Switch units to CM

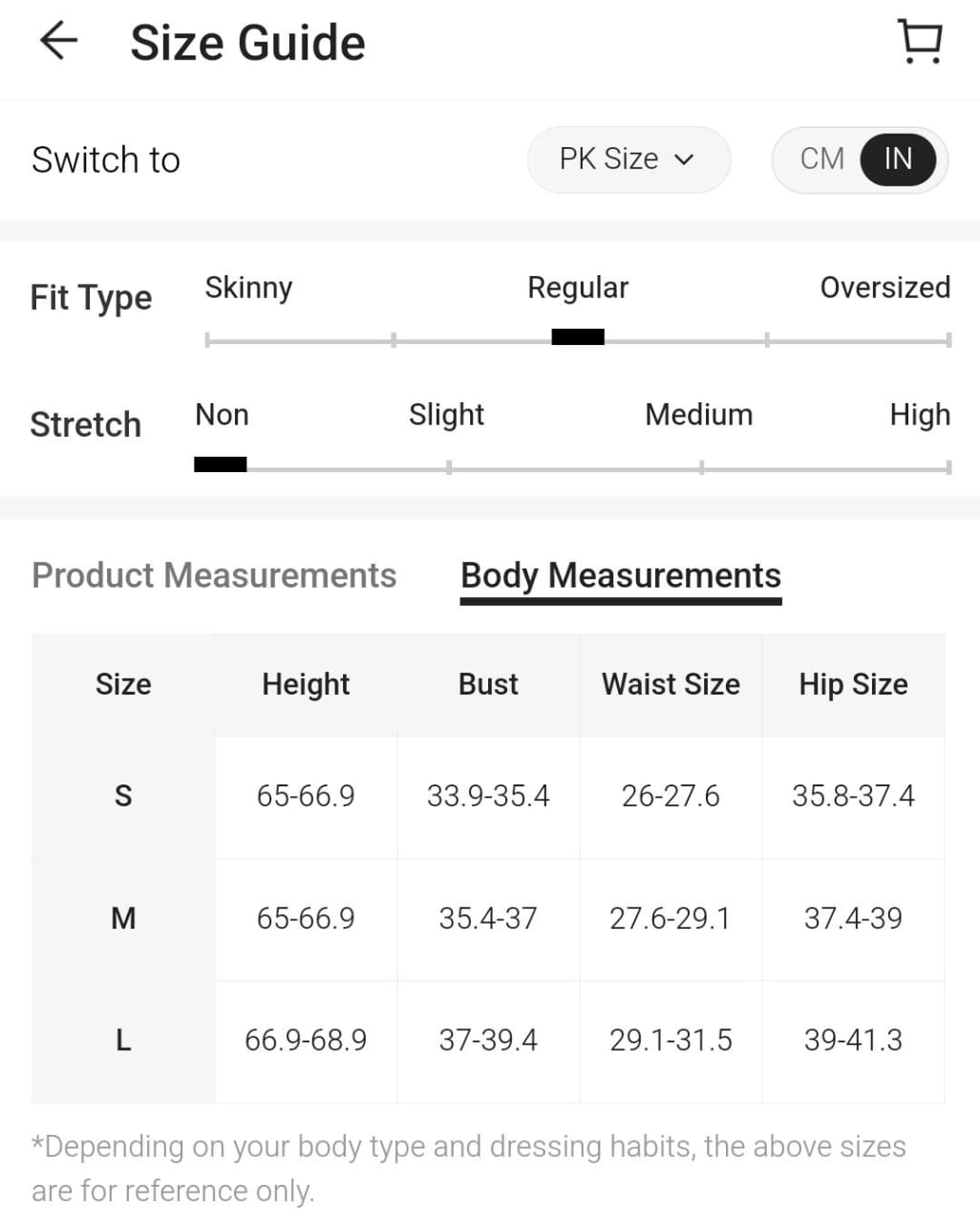point(821,159)
